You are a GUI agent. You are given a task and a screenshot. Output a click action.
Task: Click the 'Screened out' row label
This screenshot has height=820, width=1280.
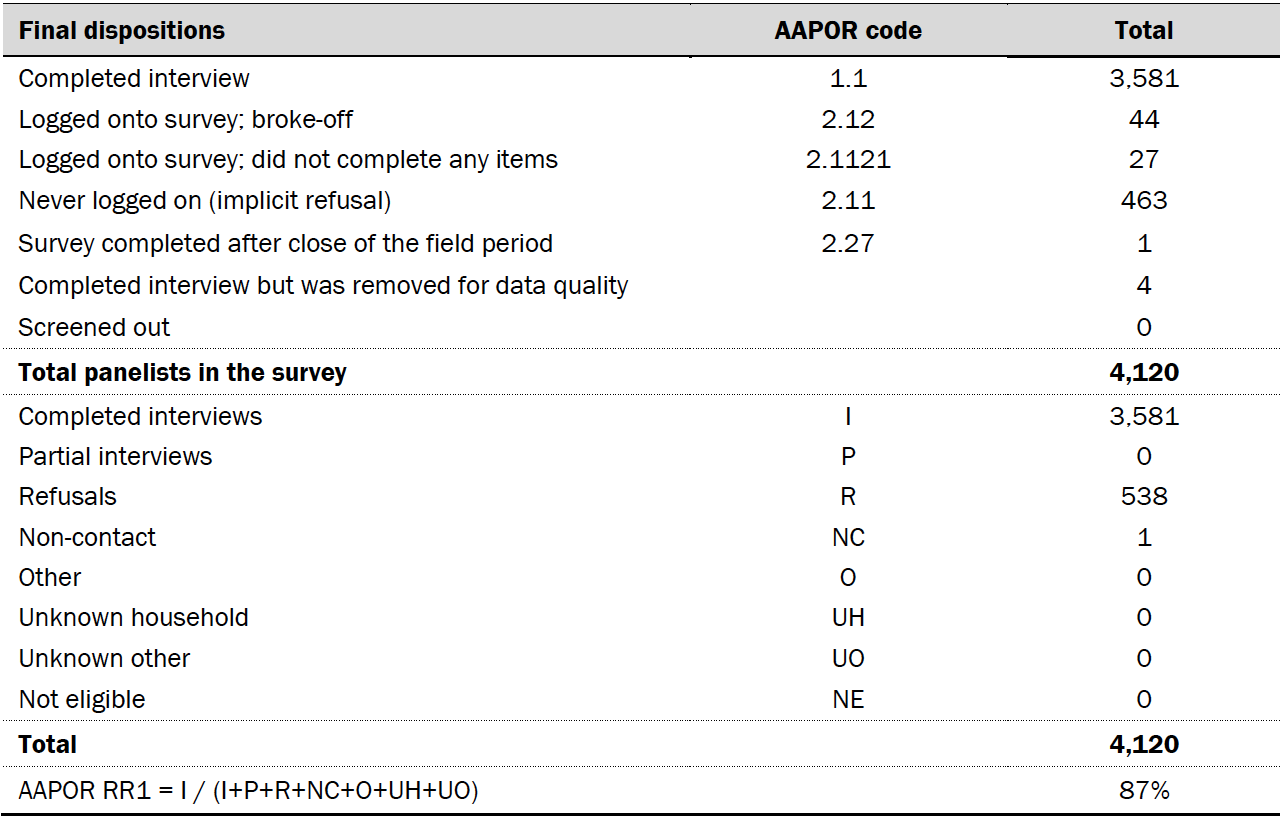point(94,327)
